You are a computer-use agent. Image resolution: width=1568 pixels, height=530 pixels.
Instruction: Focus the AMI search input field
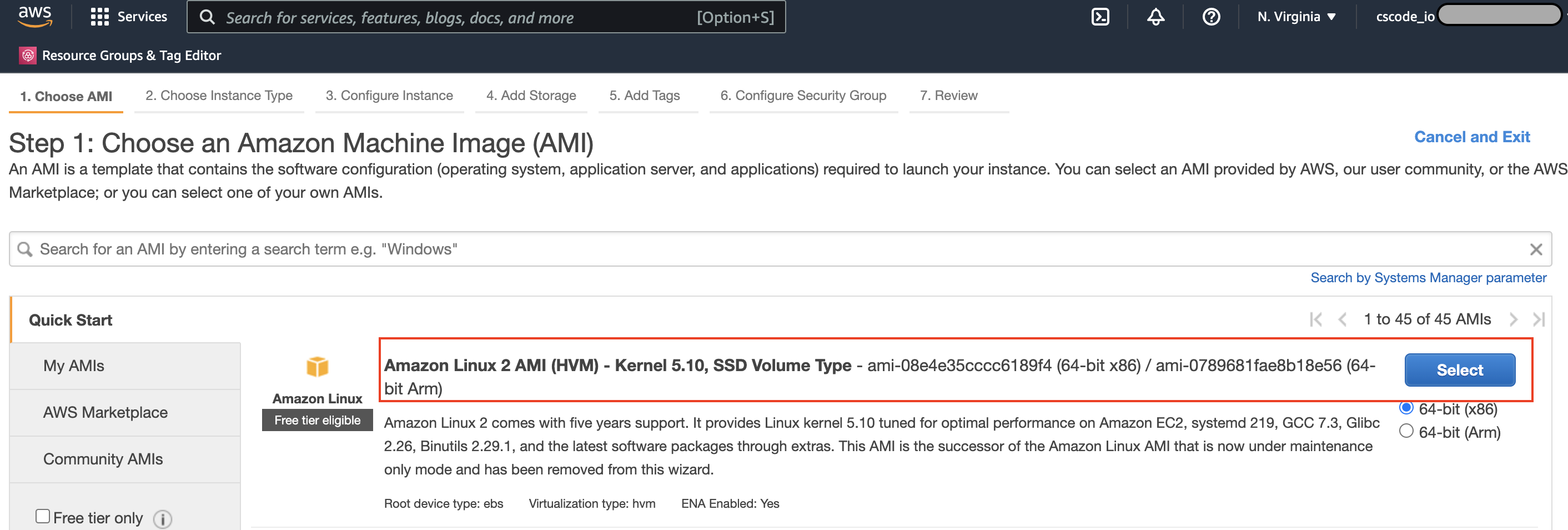(780, 249)
